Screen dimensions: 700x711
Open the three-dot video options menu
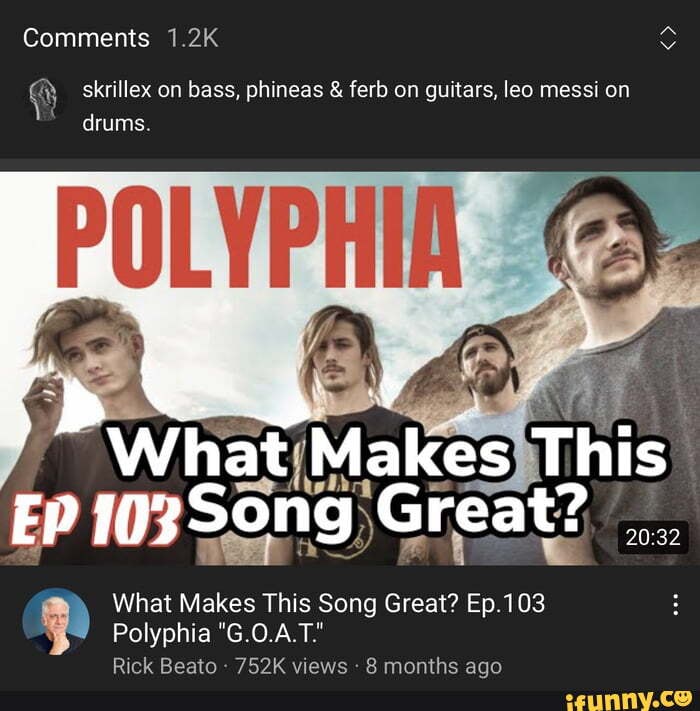pyautogui.click(x=676, y=605)
